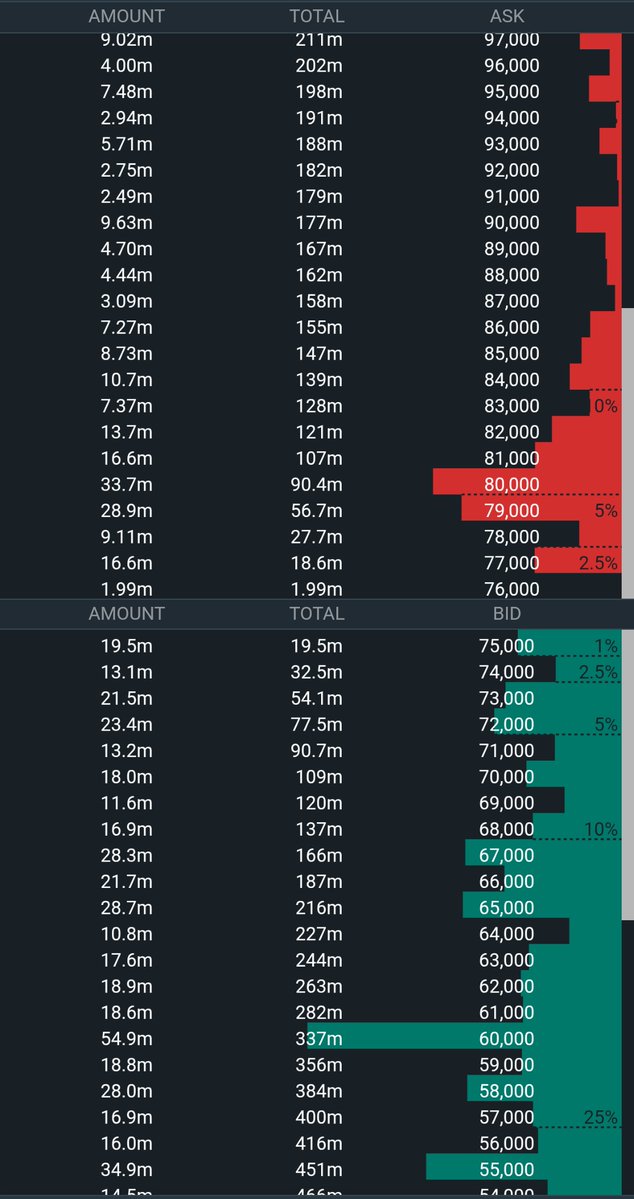Click the 70,000 bid price
Screen dimensions: 634x1199
pos(506,777)
